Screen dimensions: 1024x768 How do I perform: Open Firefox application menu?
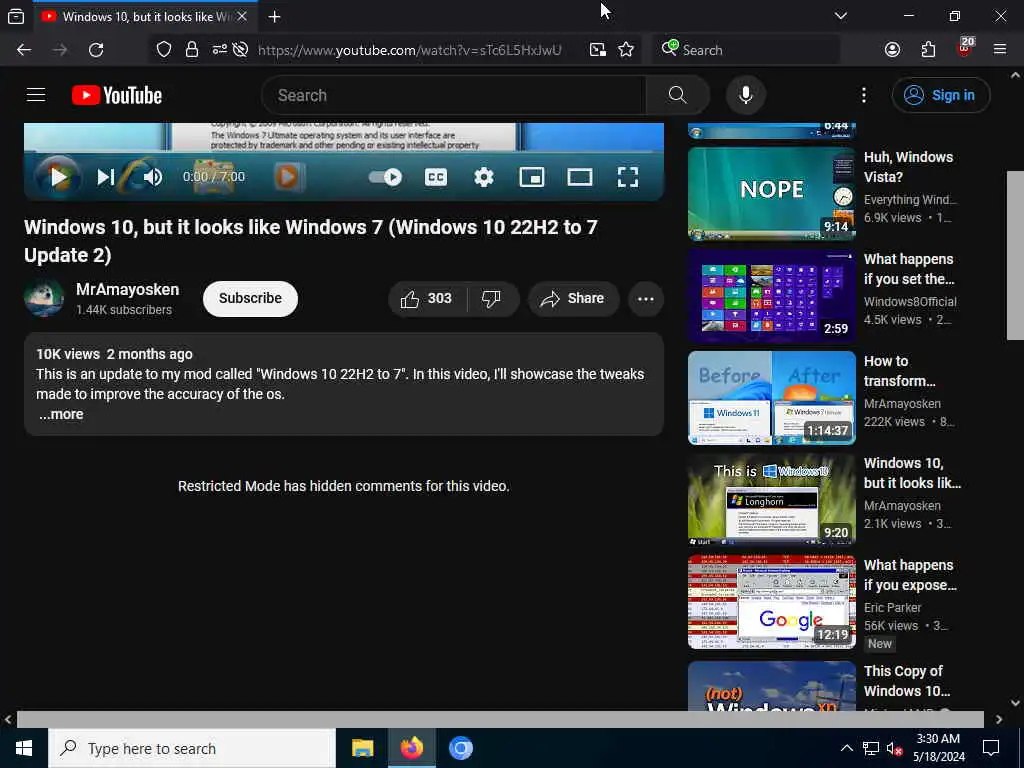(1000, 50)
